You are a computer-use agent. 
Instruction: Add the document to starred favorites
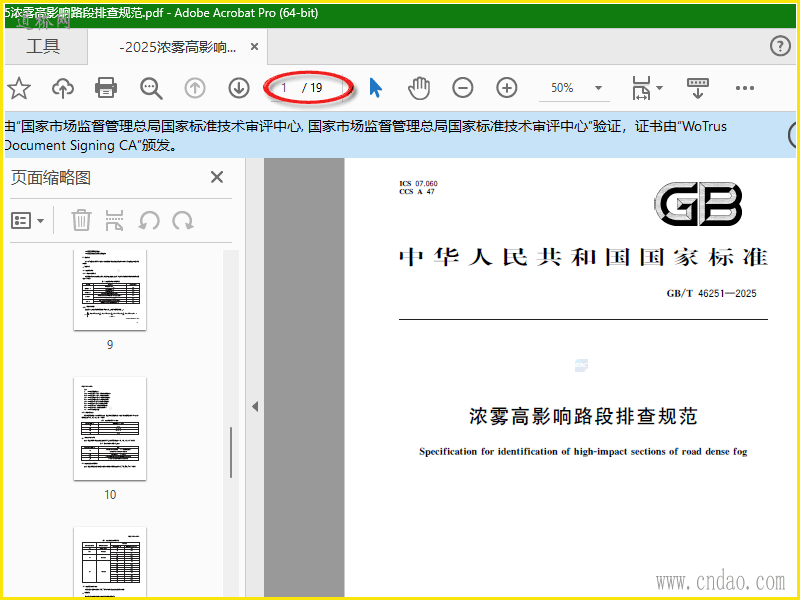pyautogui.click(x=19, y=88)
